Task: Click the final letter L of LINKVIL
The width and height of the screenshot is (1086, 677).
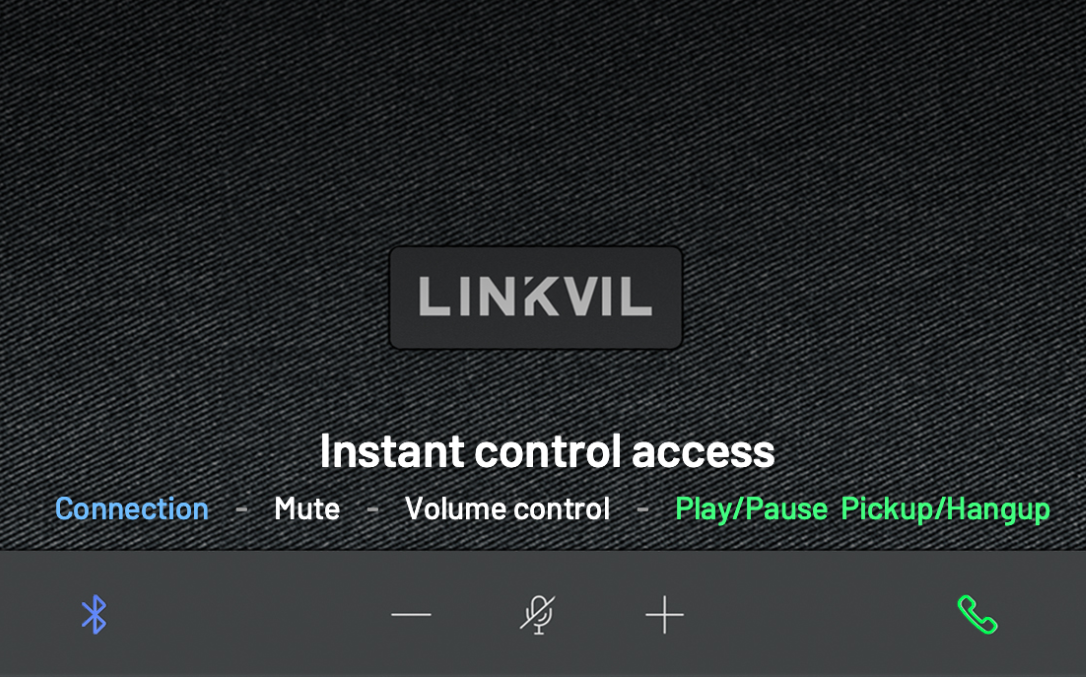Action: (637, 297)
